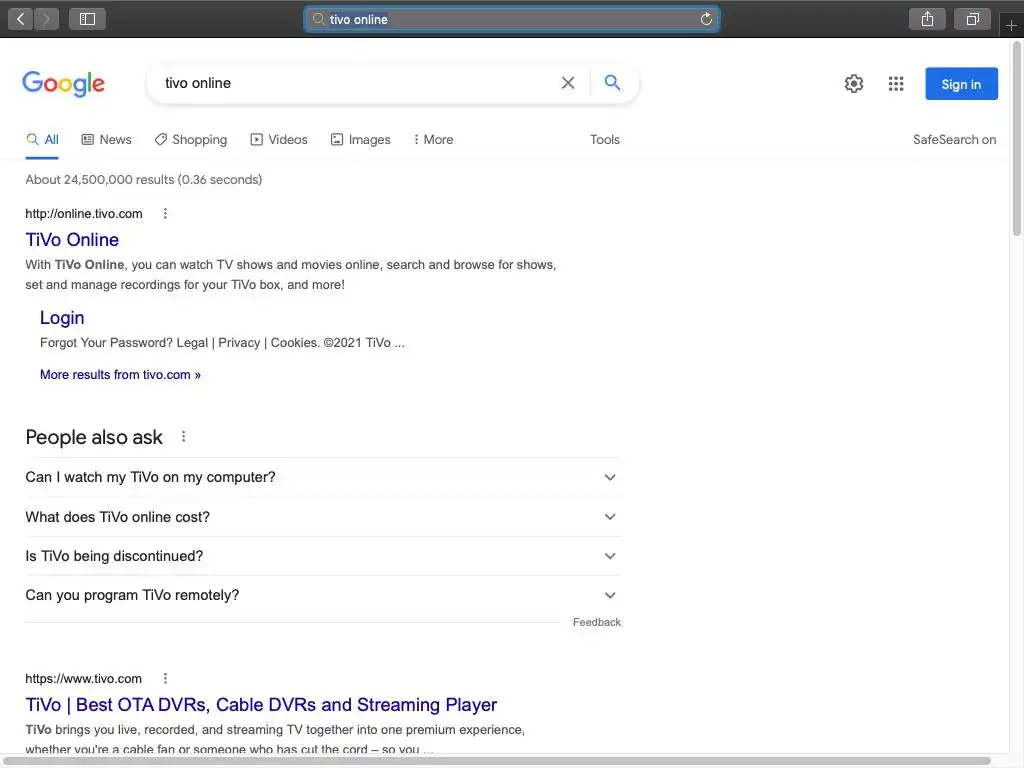Image resolution: width=1024 pixels, height=768 pixels.
Task: Clear the search box with the X icon
Action: point(568,83)
